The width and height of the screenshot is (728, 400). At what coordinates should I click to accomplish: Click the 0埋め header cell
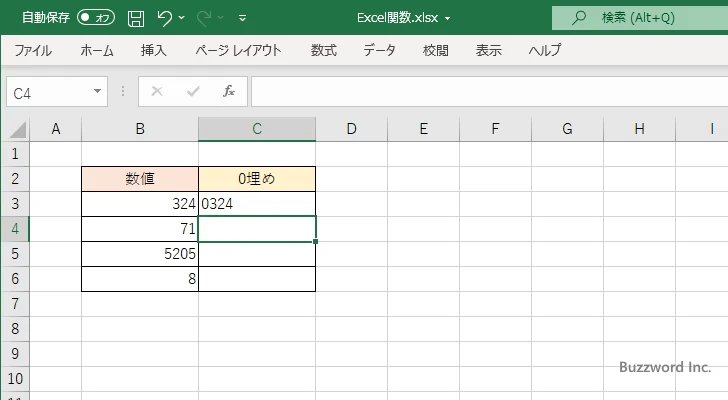click(257, 179)
